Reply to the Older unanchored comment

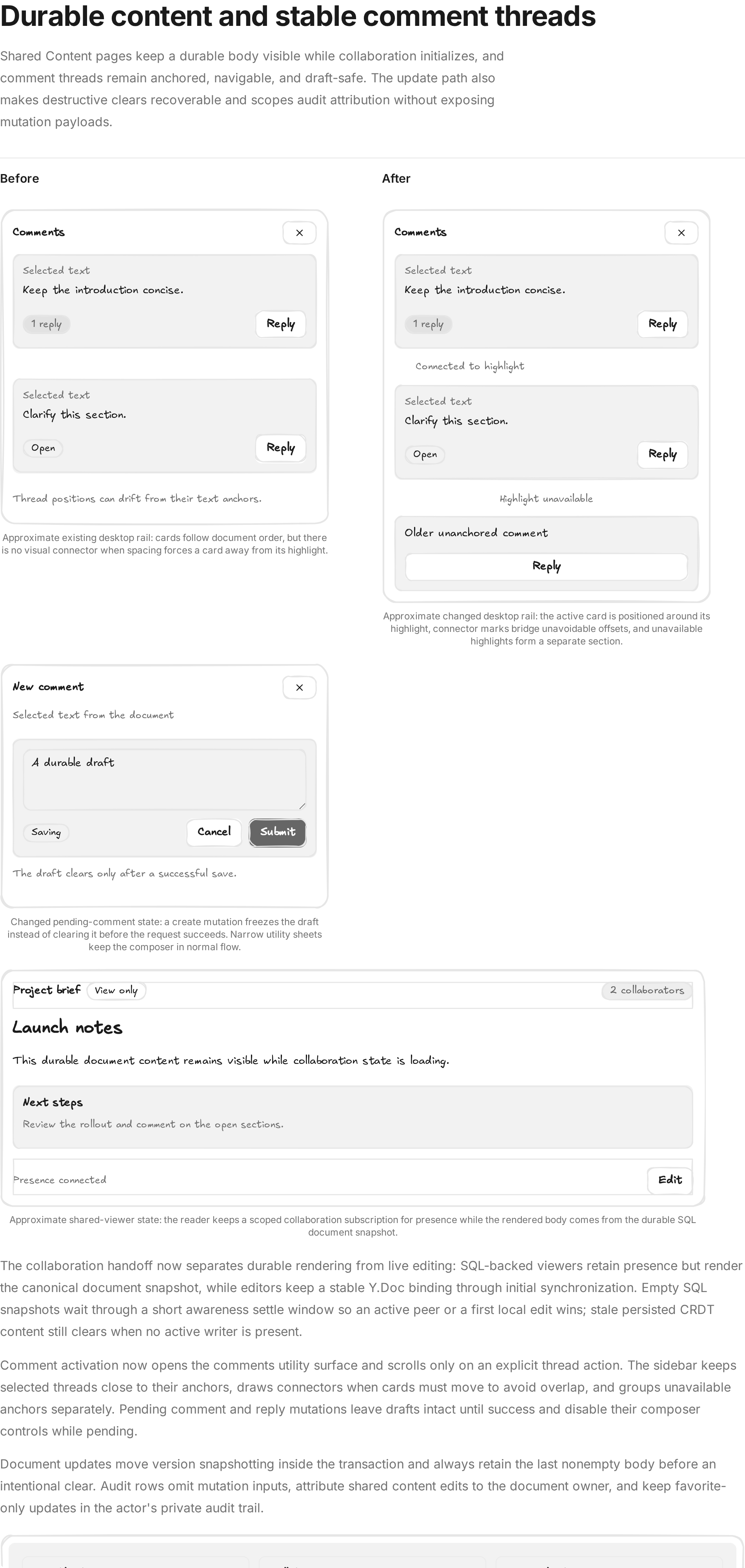(547, 566)
